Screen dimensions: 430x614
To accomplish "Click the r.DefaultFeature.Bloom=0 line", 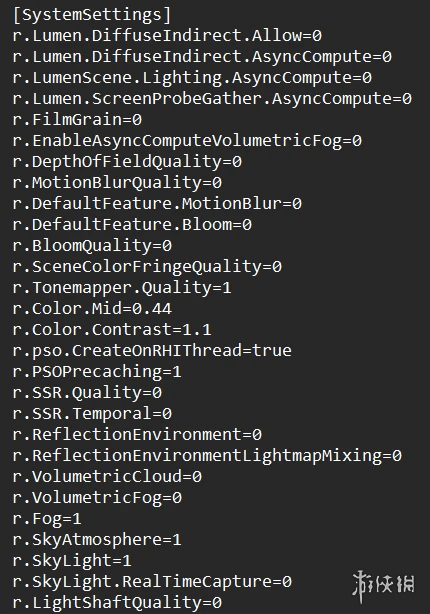I will (x=132, y=225).
